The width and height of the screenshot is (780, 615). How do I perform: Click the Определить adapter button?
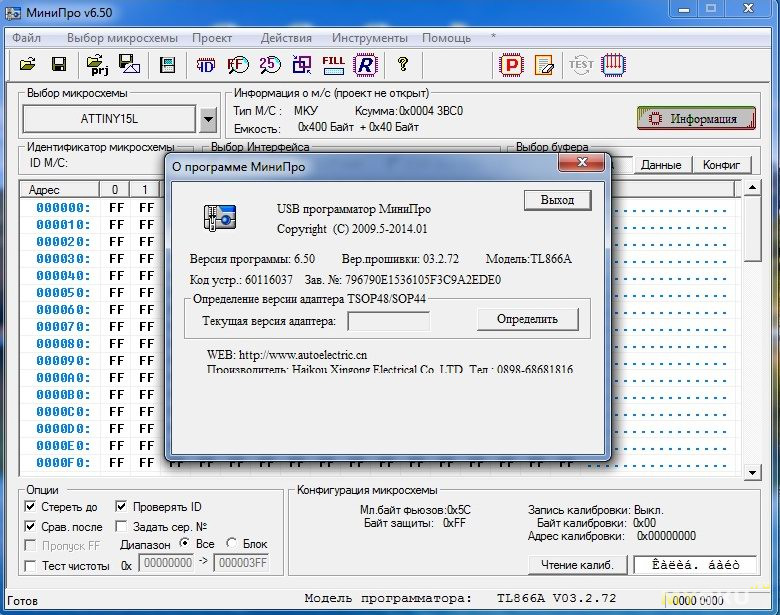(527, 319)
